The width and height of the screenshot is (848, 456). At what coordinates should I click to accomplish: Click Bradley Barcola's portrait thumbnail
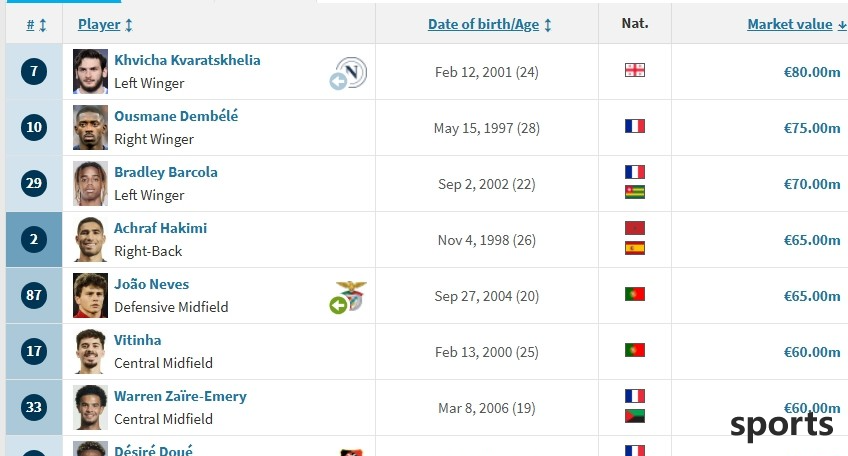[x=90, y=183]
